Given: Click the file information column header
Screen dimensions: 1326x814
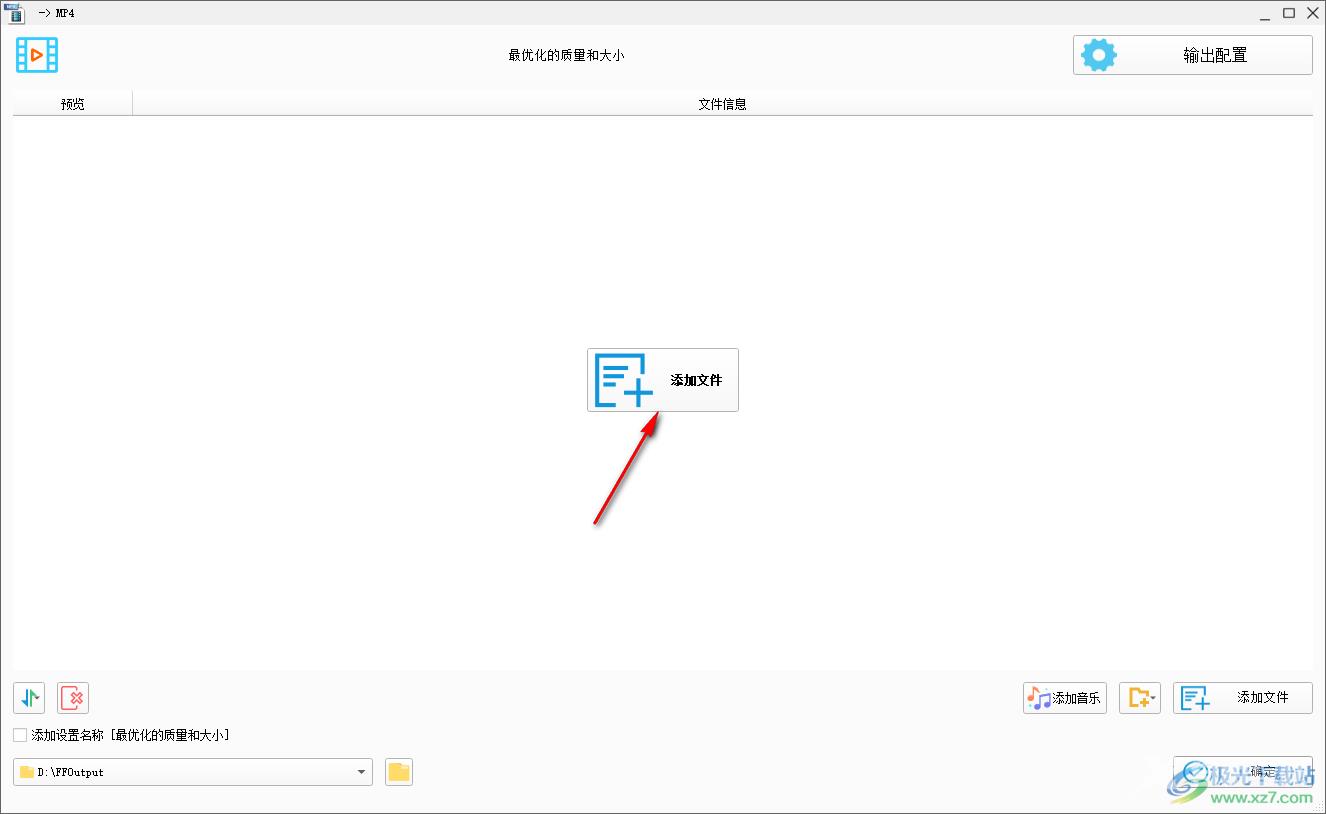Looking at the screenshot, I should (722, 103).
